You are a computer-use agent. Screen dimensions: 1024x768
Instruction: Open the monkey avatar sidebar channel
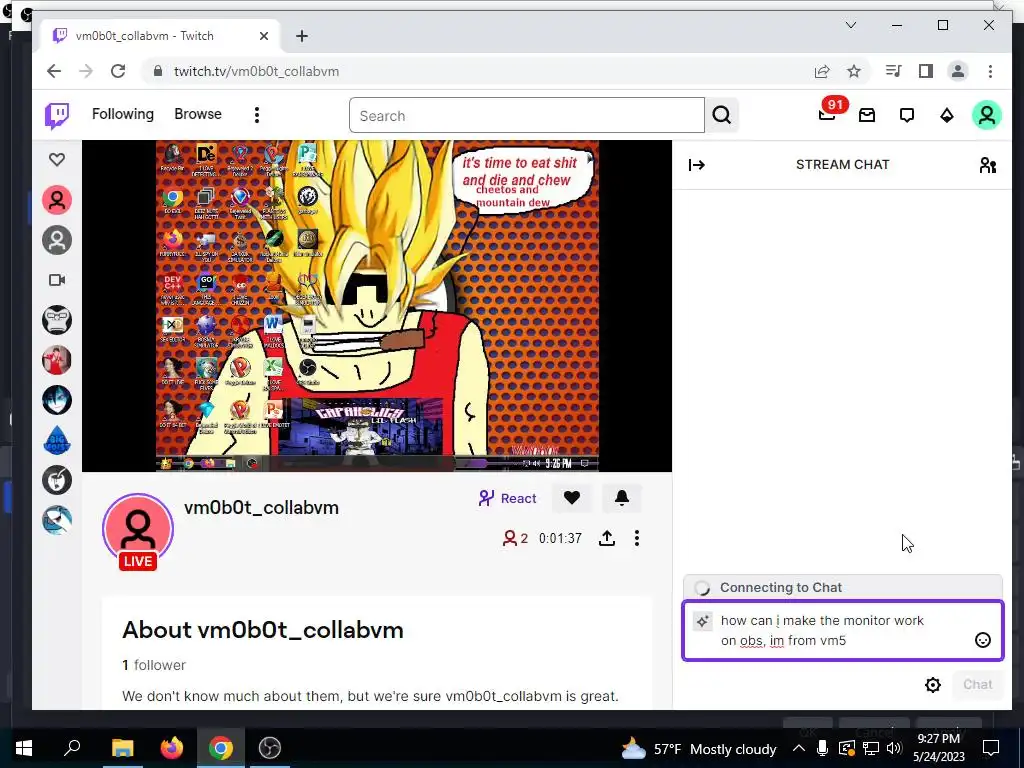point(57,320)
